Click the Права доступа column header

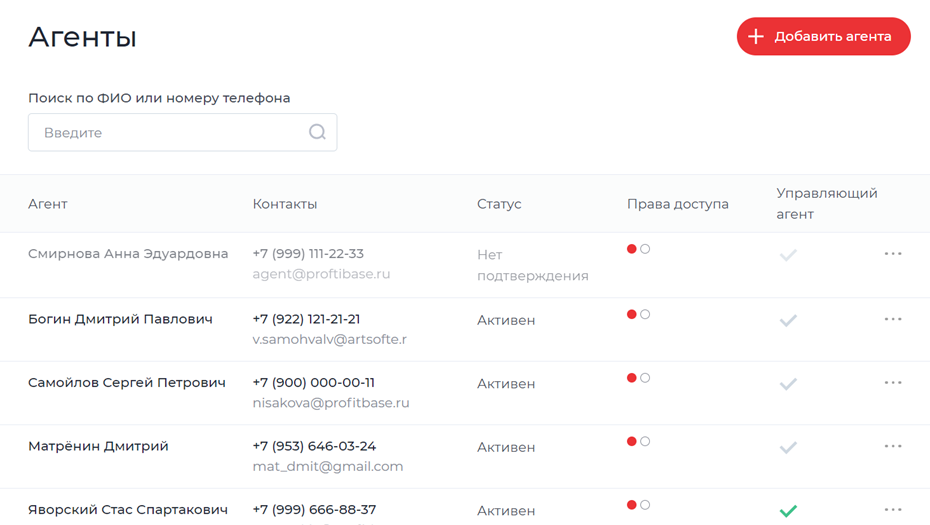pos(677,204)
